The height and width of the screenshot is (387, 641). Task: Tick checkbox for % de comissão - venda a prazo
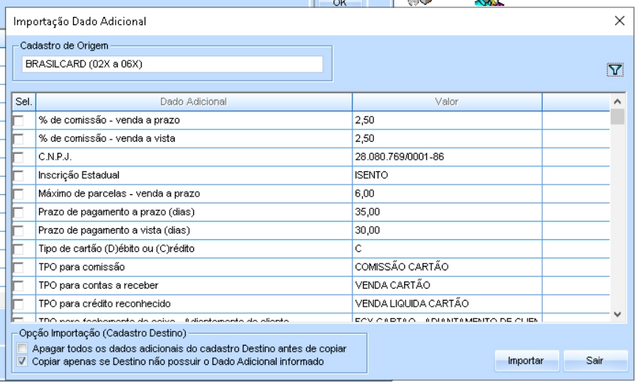pyautogui.click(x=19, y=121)
